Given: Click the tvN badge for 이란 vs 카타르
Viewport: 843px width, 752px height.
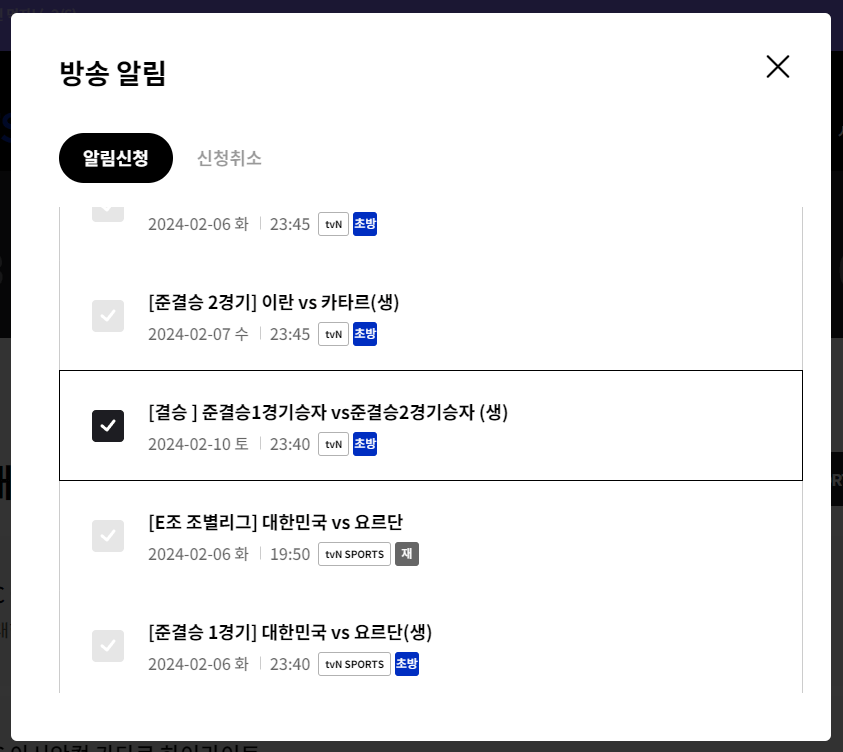Looking at the screenshot, I should pos(333,334).
